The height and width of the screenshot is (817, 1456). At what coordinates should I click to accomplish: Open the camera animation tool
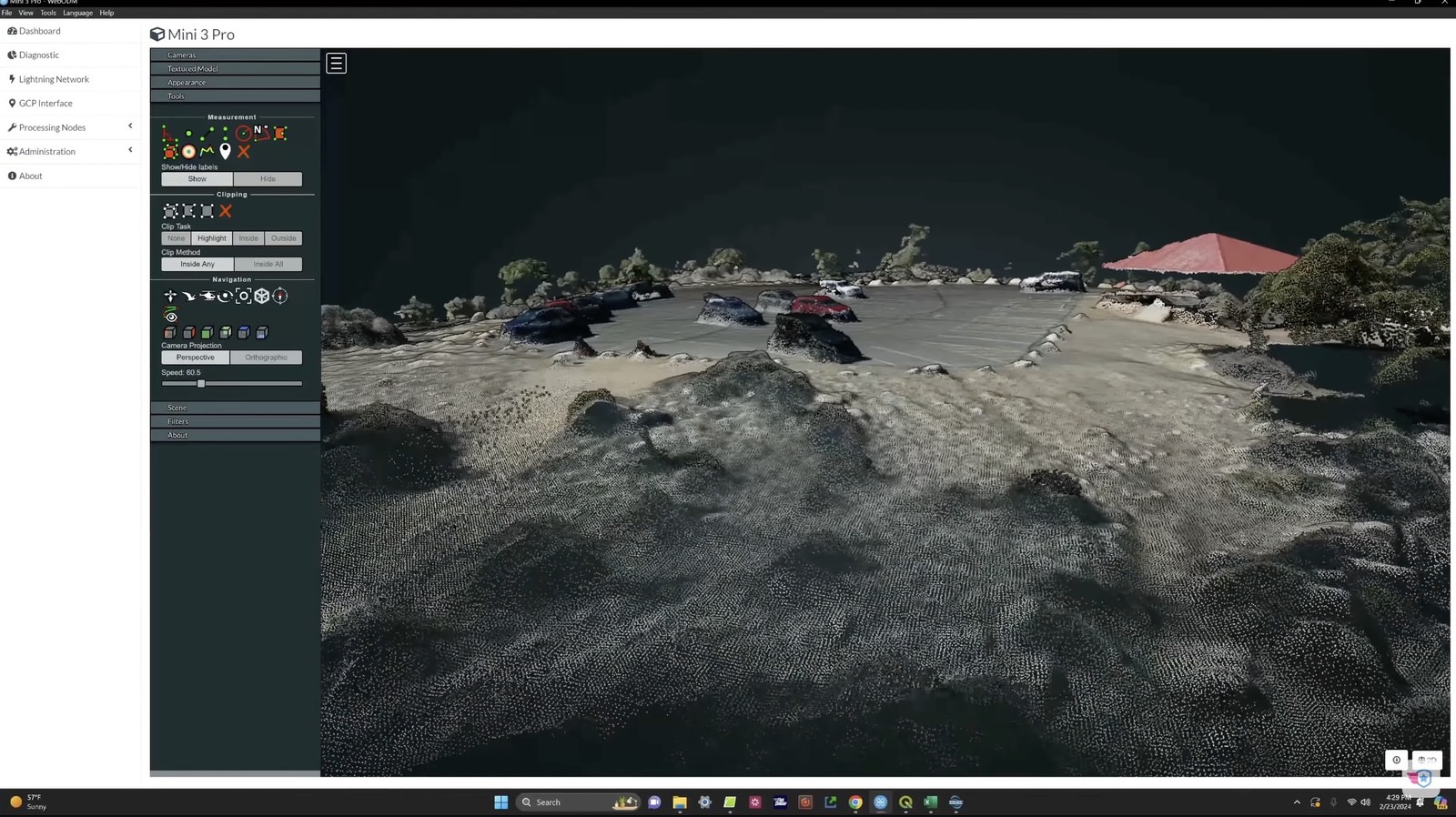[170, 315]
